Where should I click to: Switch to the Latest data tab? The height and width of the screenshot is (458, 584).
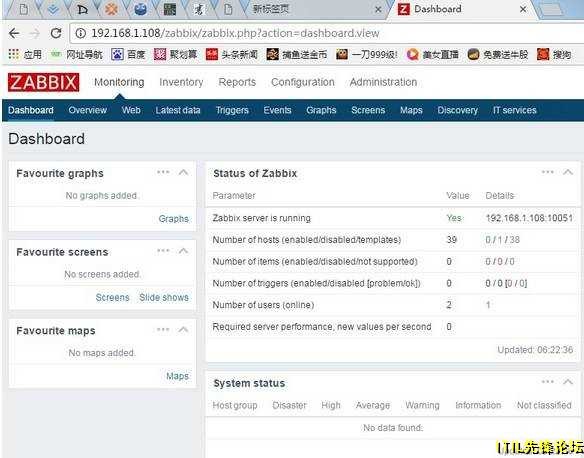click(178, 110)
